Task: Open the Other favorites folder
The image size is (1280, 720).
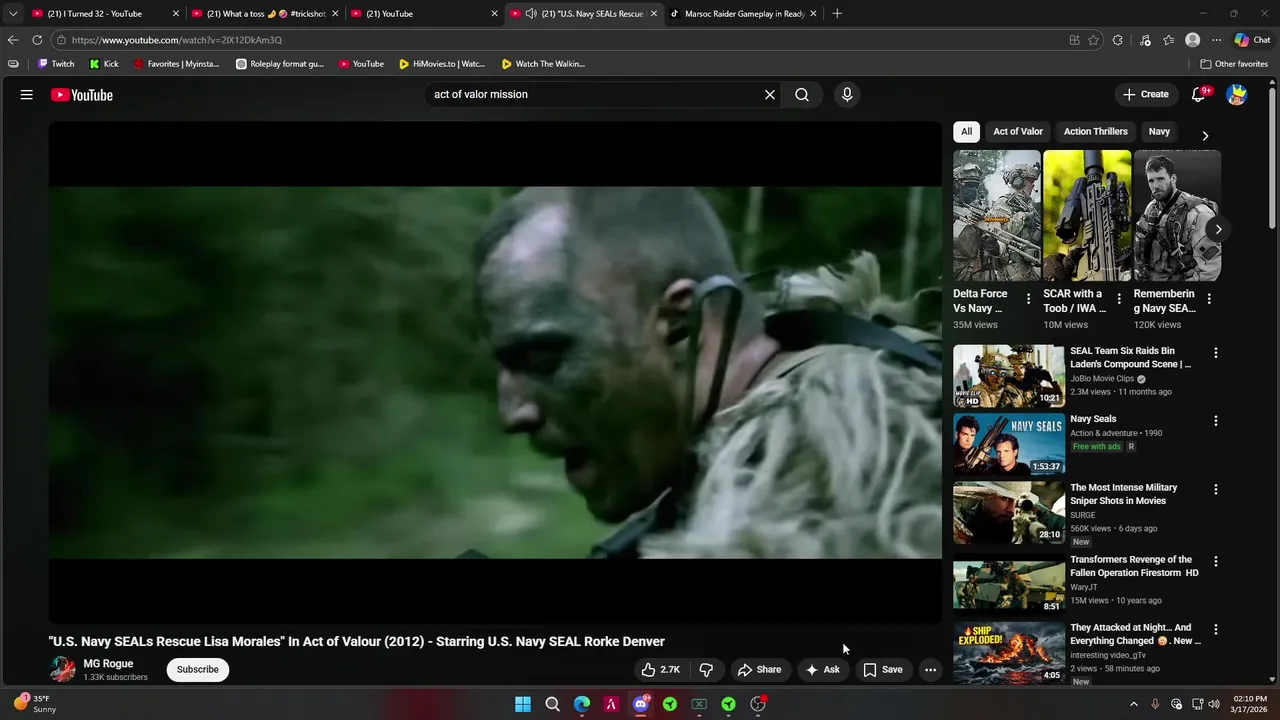Action: coord(1234,64)
